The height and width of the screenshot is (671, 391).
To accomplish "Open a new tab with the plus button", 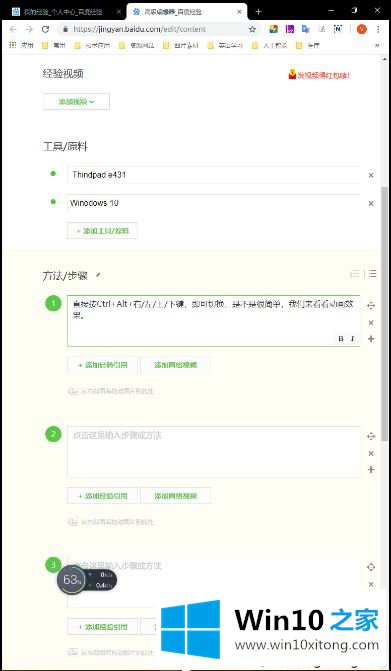I will pyautogui.click(x=258, y=12).
